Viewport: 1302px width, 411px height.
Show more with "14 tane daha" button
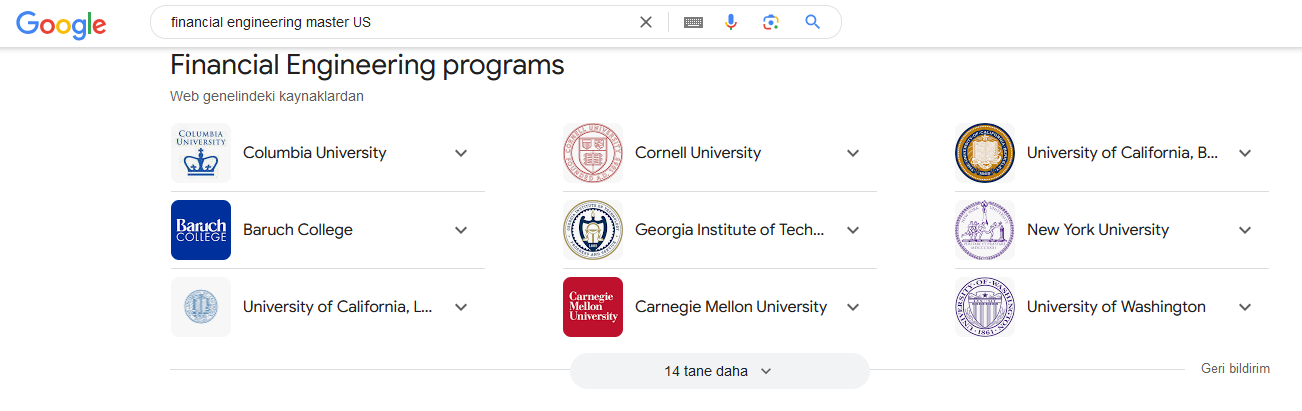(x=719, y=371)
